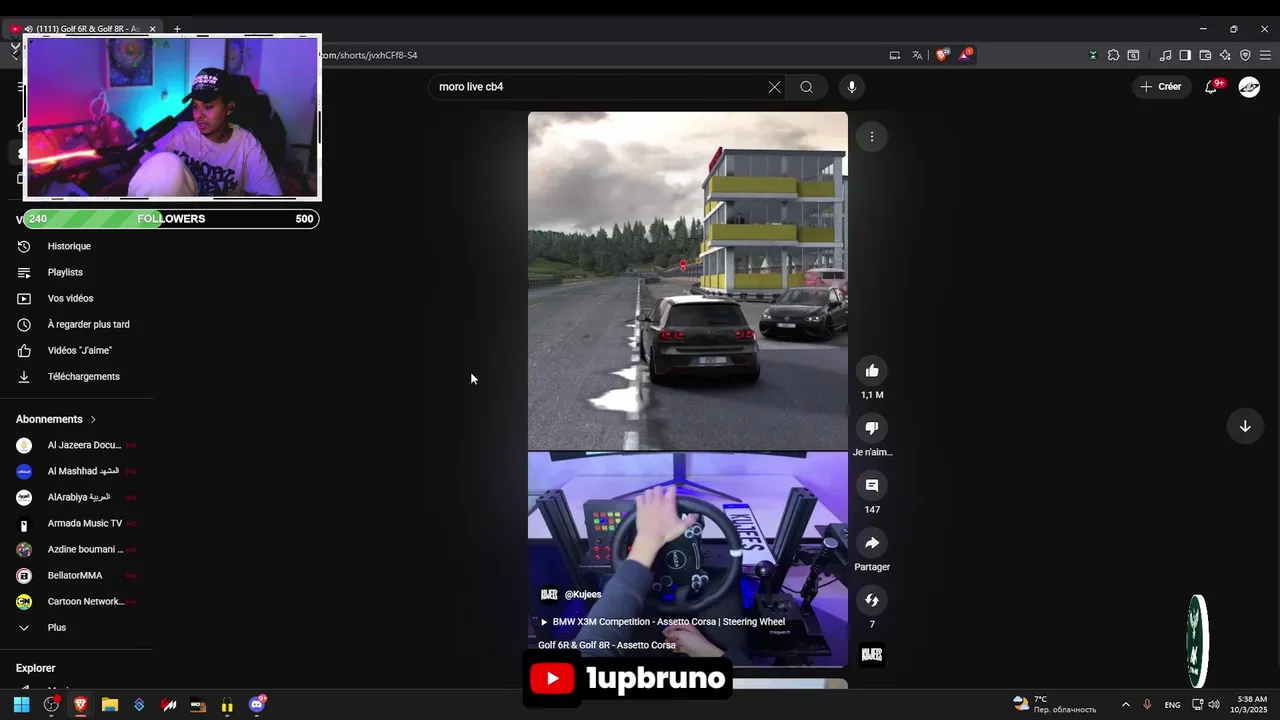Open weather widget showing 7°C
Image resolution: width=1280 pixels, height=720 pixels.
[1055, 705]
